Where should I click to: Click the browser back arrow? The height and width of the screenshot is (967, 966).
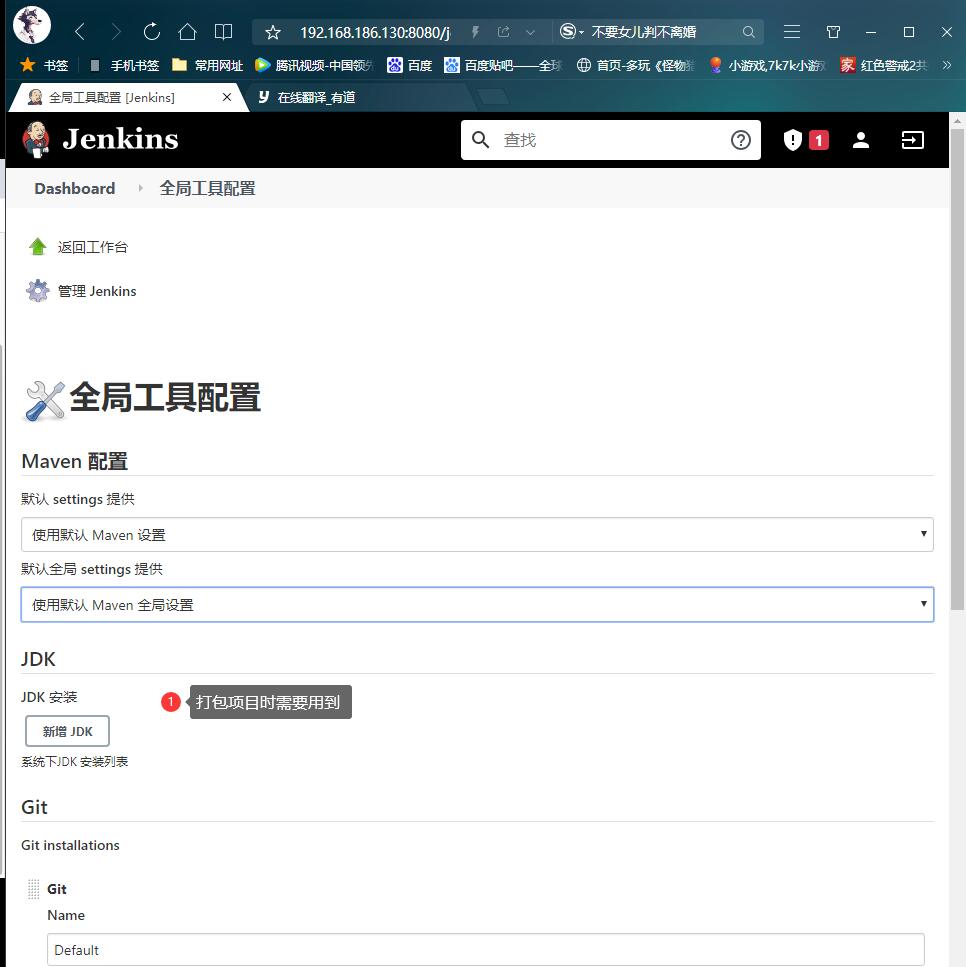tap(80, 31)
